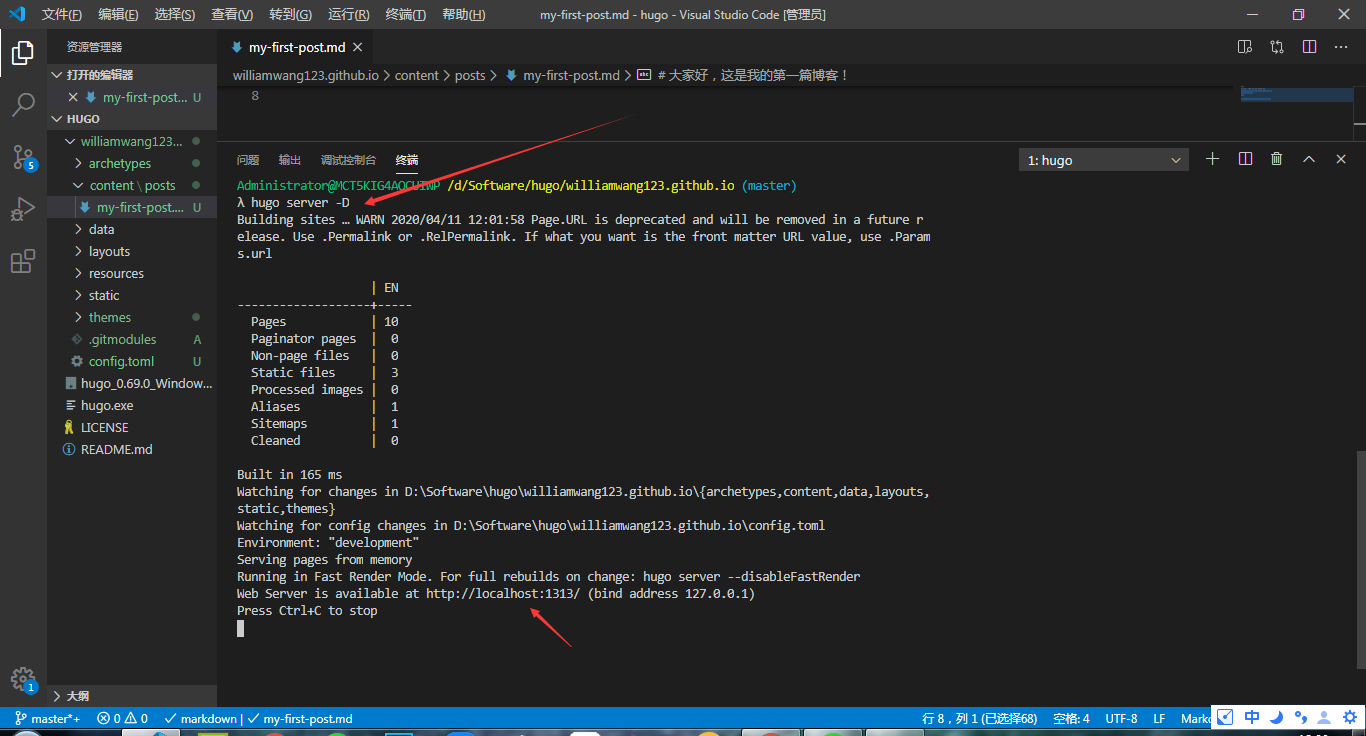Click the williamwang123.github.io breadcrumb
1366x736 pixels.
coord(306,75)
